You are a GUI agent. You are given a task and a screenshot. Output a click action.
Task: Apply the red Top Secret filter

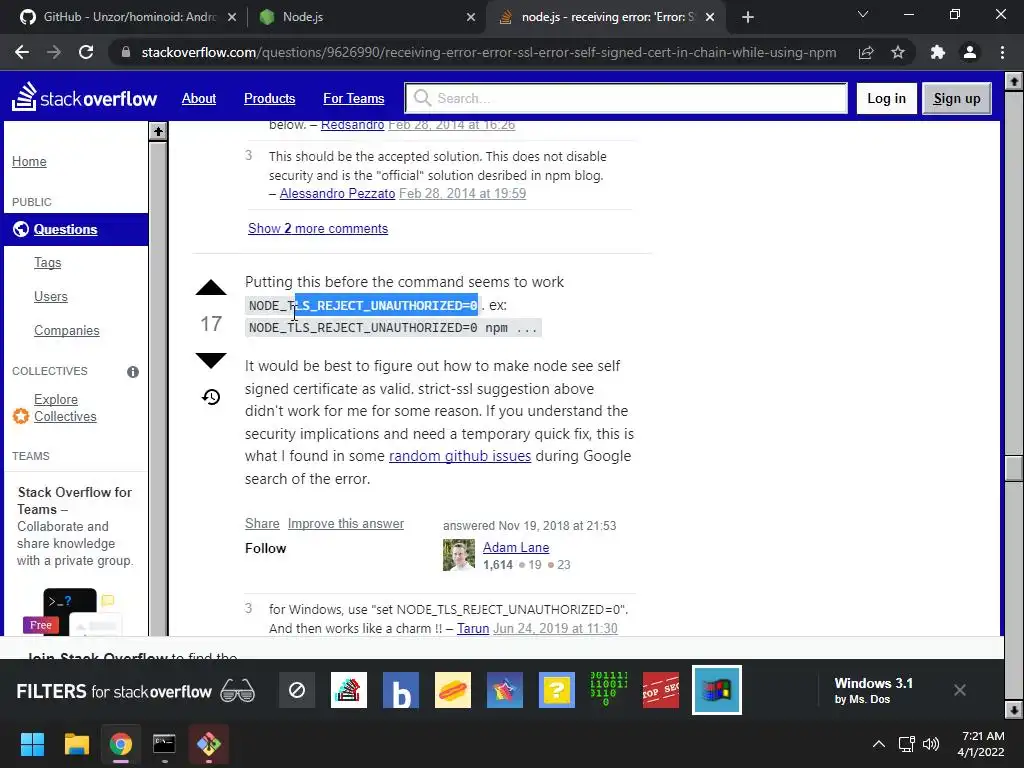[660, 690]
